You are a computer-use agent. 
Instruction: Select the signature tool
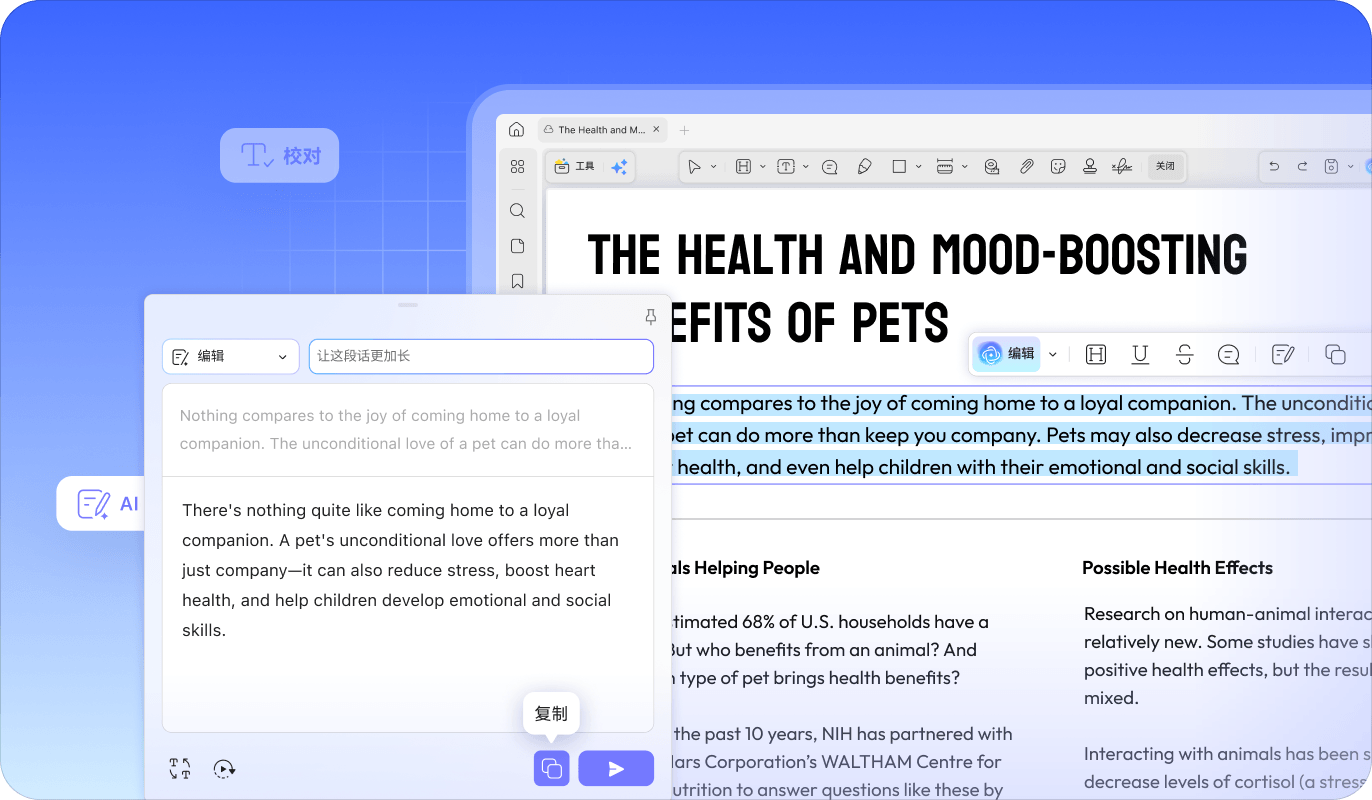(1122, 167)
